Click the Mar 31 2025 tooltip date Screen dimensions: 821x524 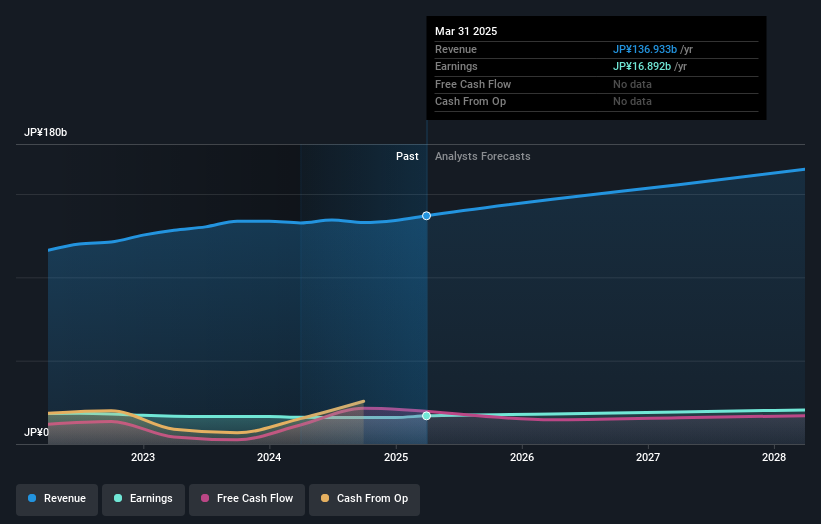[466, 31]
